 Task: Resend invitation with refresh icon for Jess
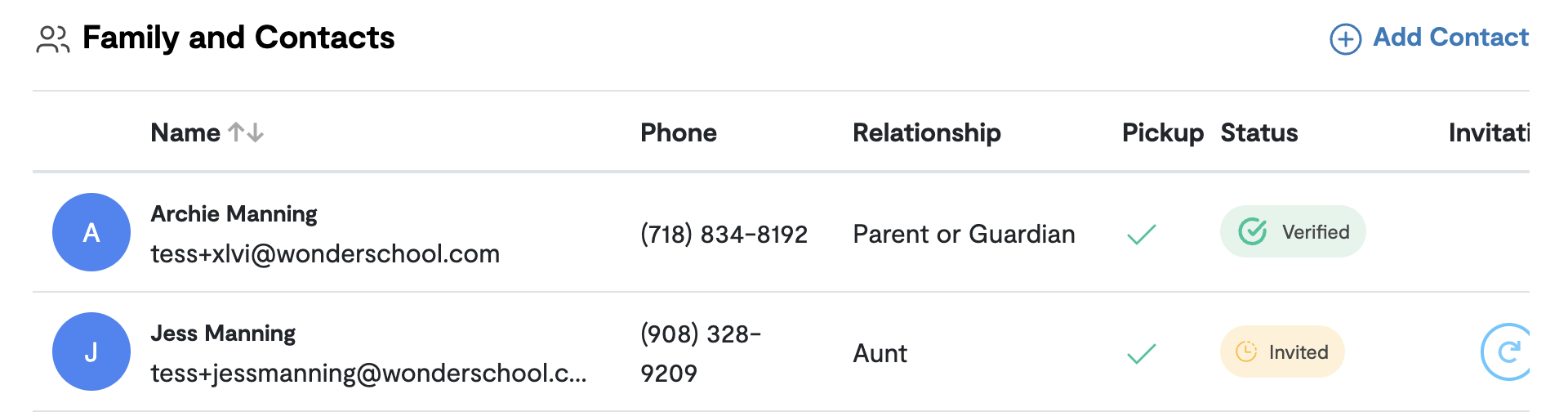tap(1506, 352)
